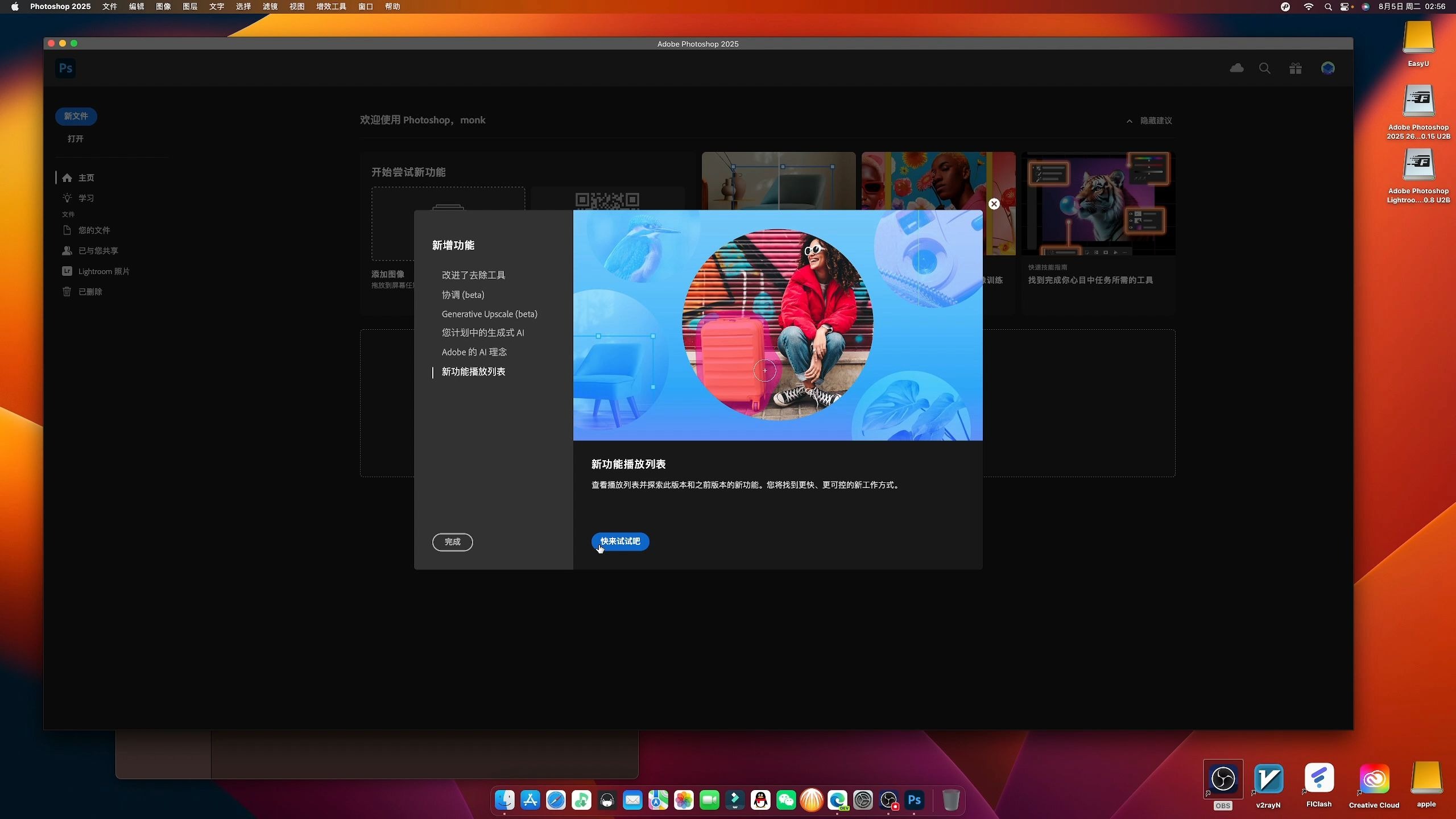The image size is (1456, 819).
Task: Open Microsoft Edge Dev from the Dock
Action: coord(837,800)
